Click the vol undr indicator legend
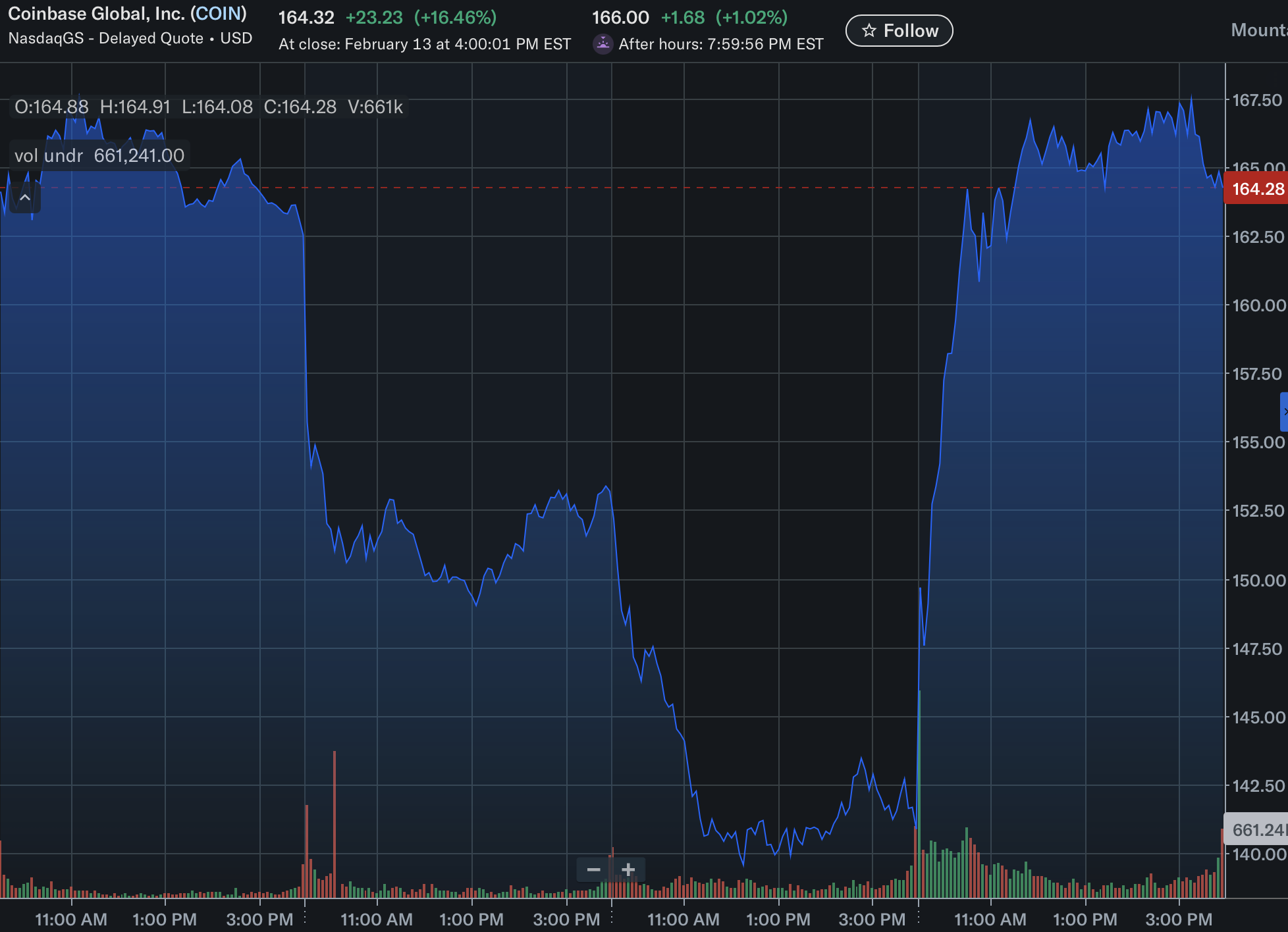The image size is (1288, 932). pos(99,155)
